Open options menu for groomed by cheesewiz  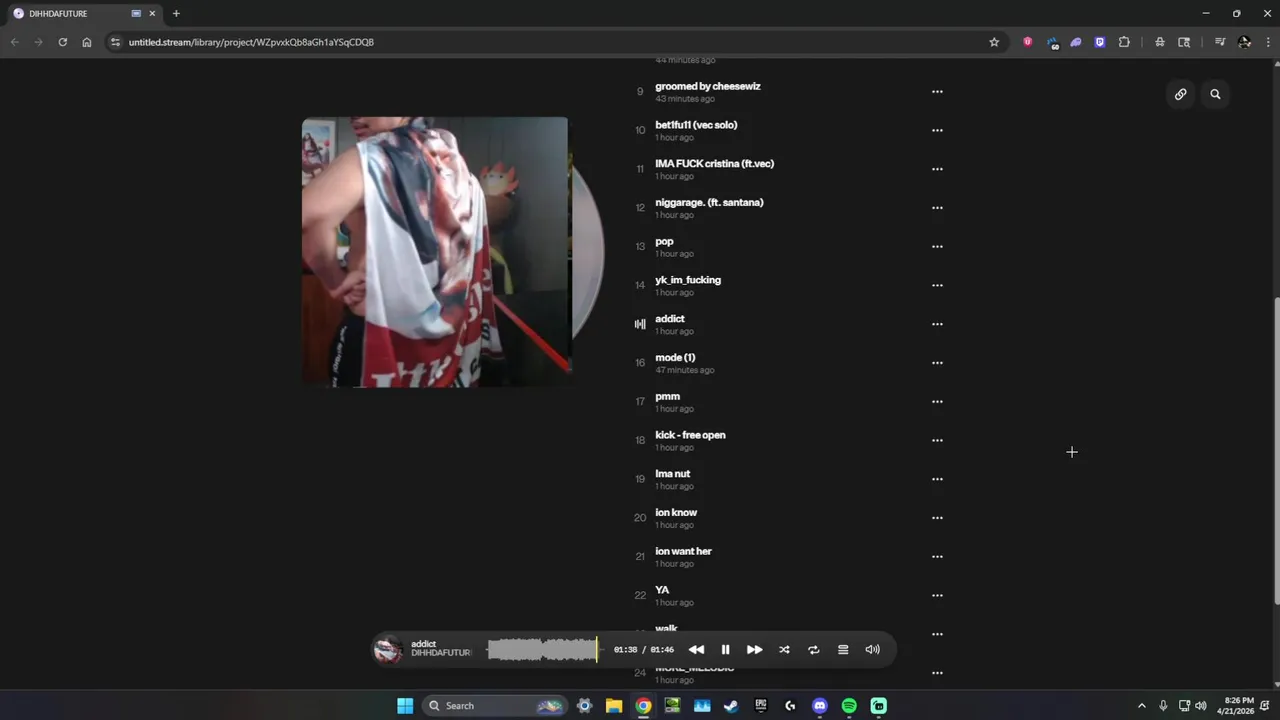point(937,91)
